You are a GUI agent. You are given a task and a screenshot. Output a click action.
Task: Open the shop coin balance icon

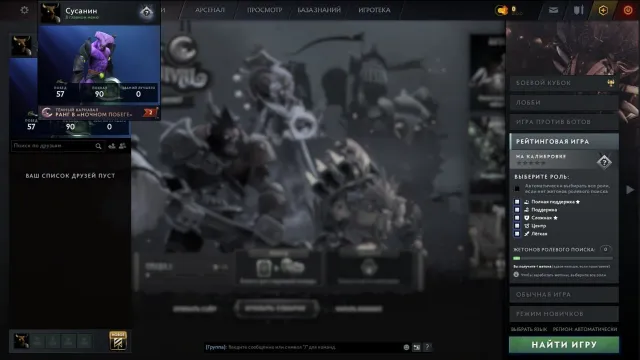coord(501,10)
